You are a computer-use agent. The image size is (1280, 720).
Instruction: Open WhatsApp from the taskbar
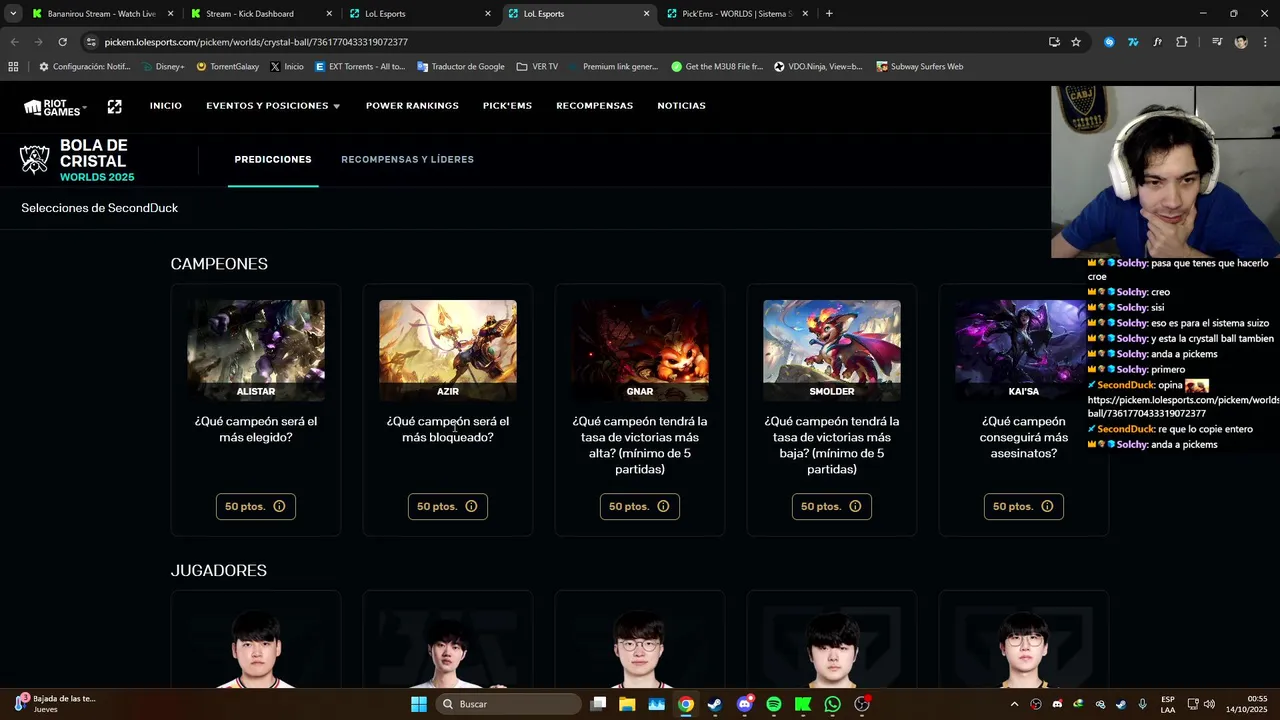click(x=833, y=704)
